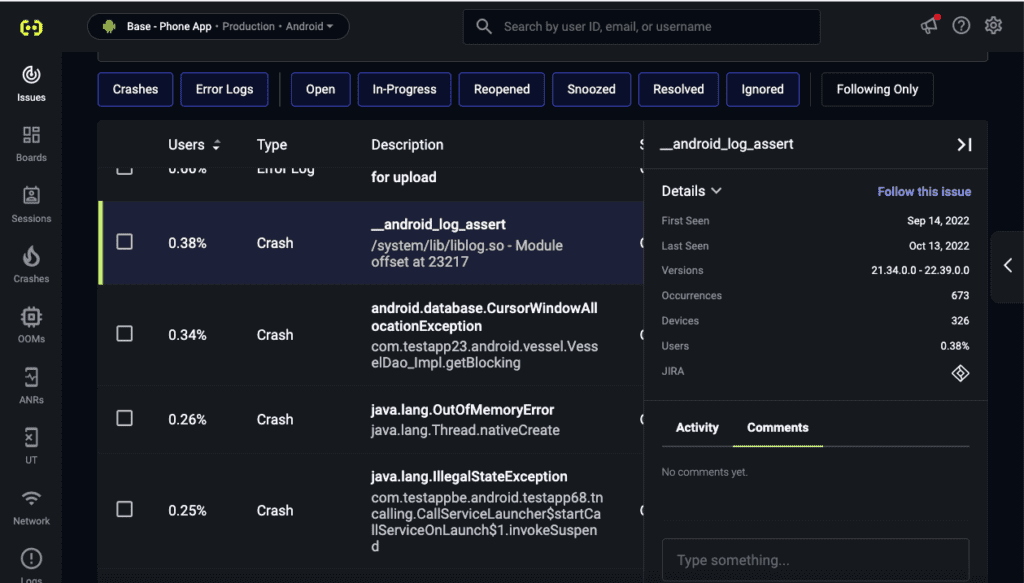Image resolution: width=1024 pixels, height=583 pixels.
Task: Open the CursorWindowAllocationException issue
Action: tap(484, 317)
